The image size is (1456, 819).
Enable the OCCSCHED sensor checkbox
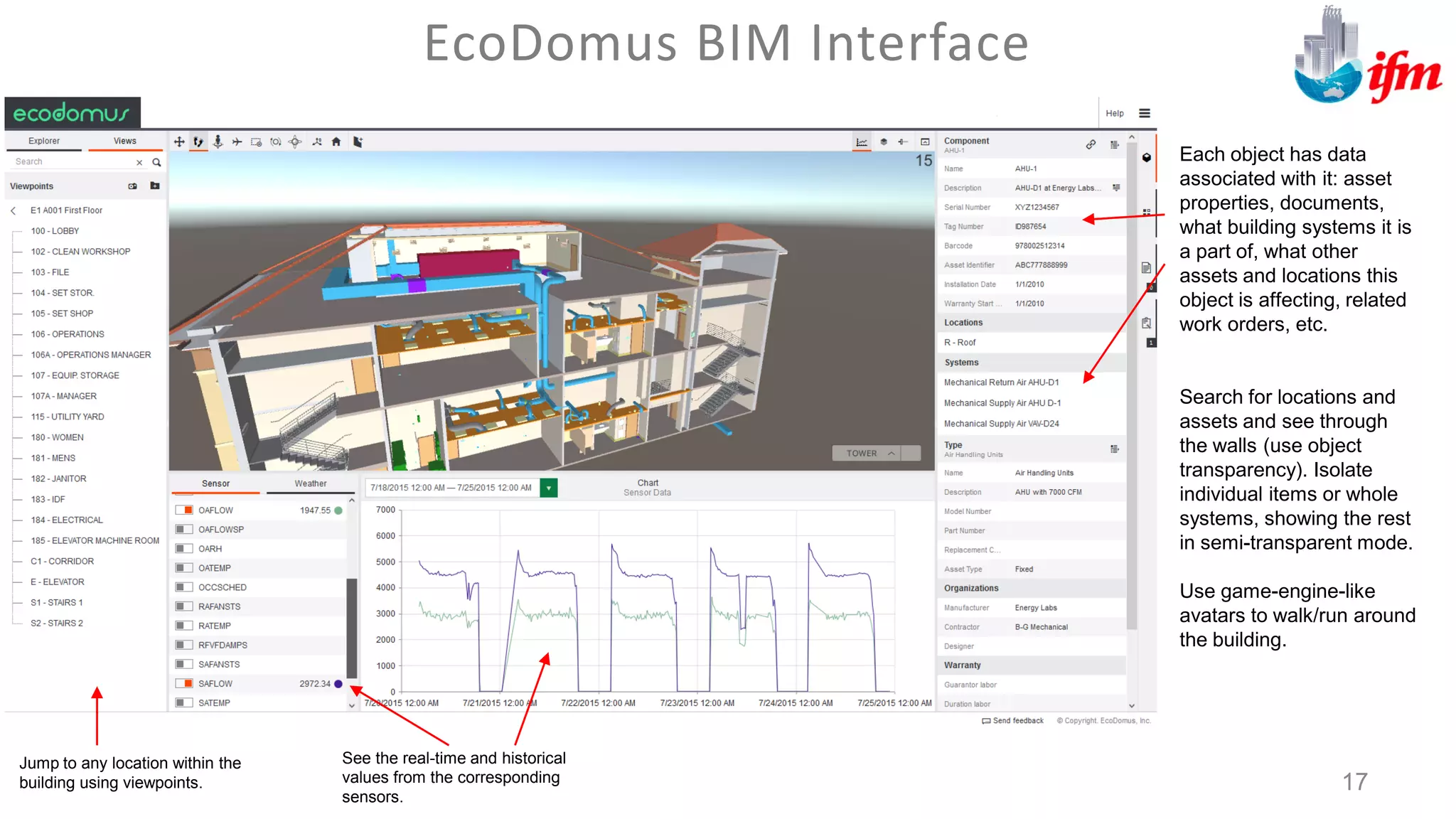coord(184,587)
